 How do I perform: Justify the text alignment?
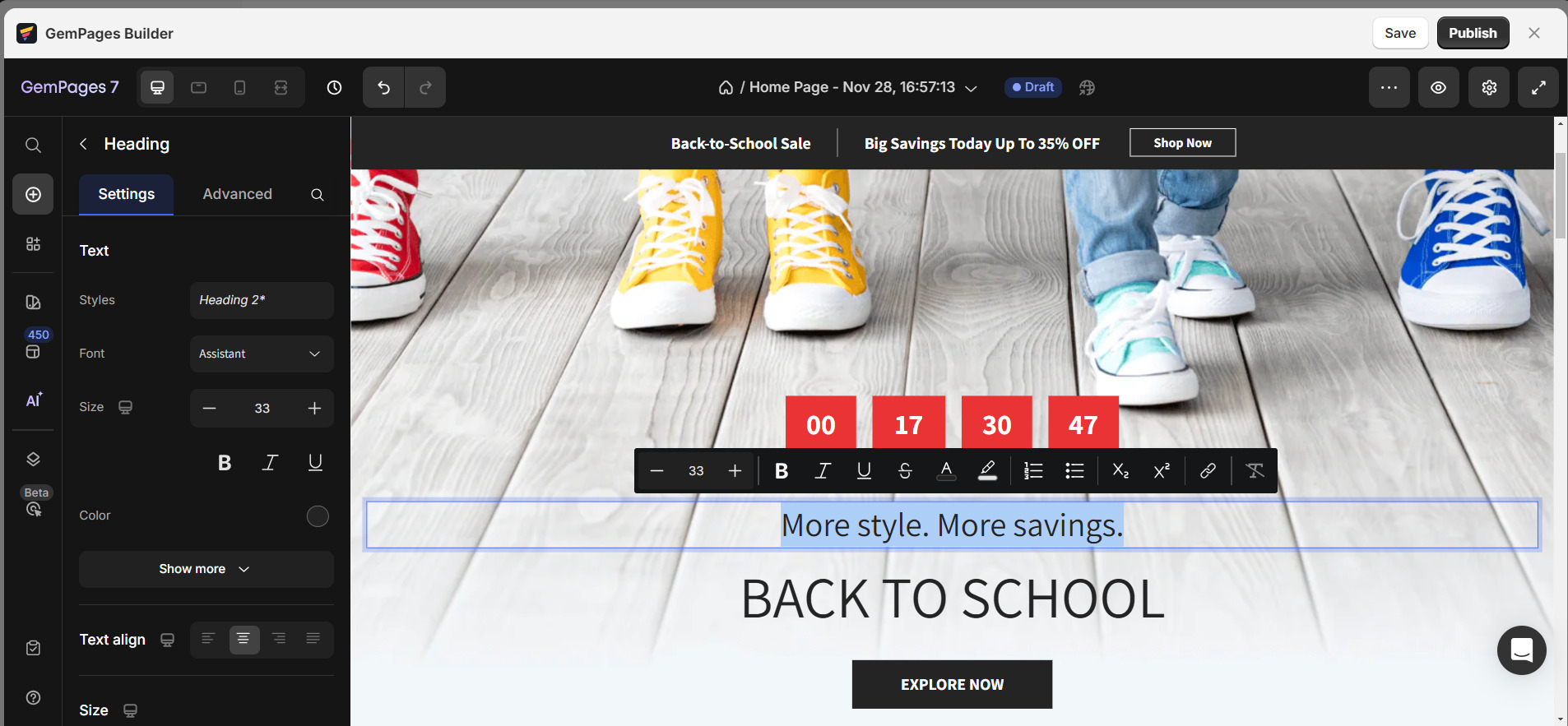pyautogui.click(x=313, y=639)
